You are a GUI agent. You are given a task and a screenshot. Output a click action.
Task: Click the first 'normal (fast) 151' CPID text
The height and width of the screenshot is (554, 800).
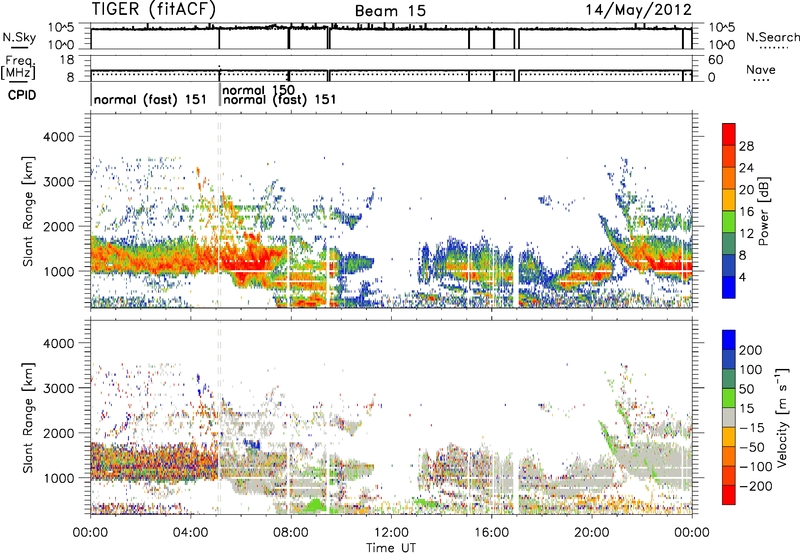(x=150, y=99)
